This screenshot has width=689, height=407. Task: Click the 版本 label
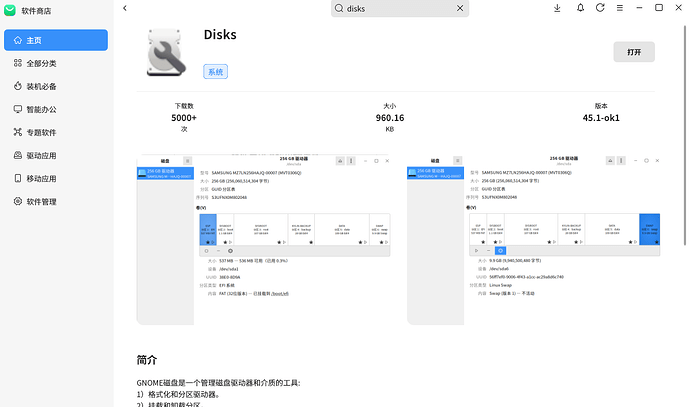point(601,106)
